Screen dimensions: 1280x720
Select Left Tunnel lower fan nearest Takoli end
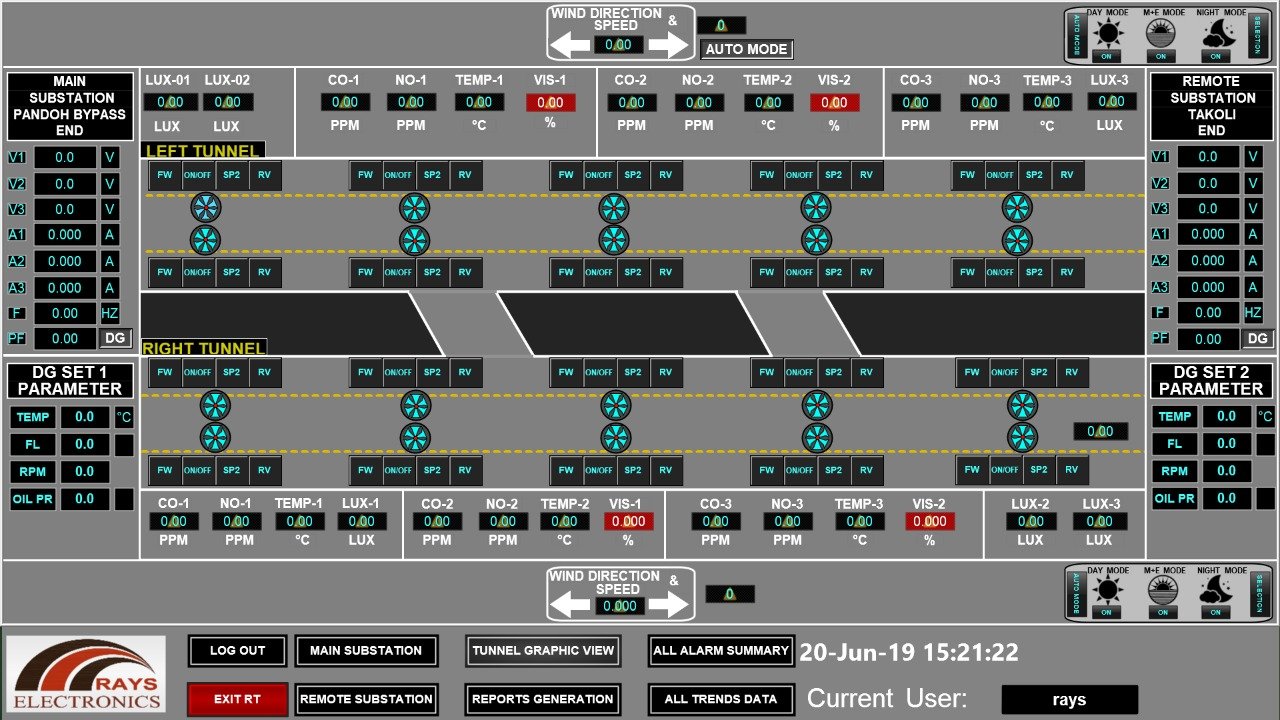pos(1017,239)
